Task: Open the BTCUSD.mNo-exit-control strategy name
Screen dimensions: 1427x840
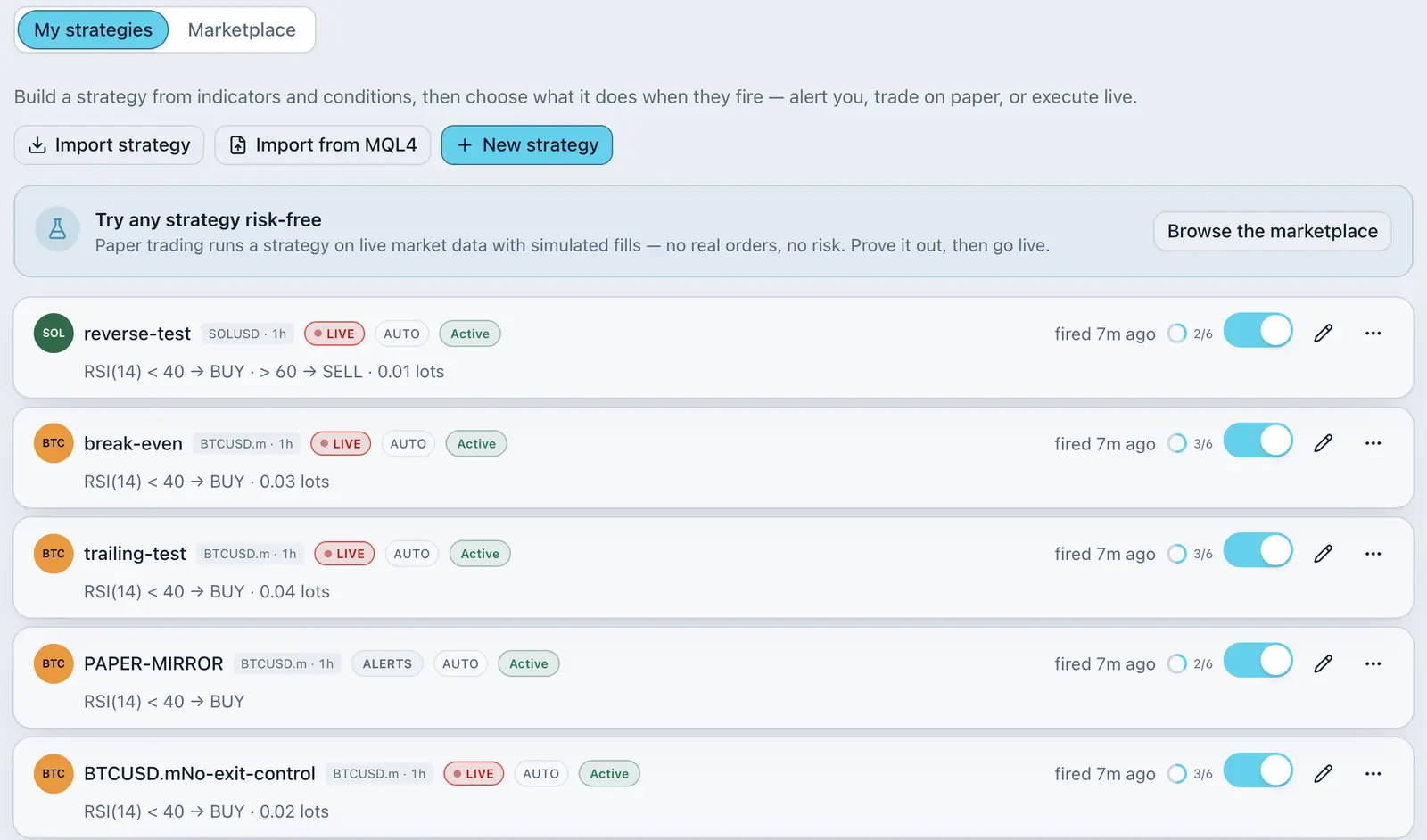Action: (200, 774)
